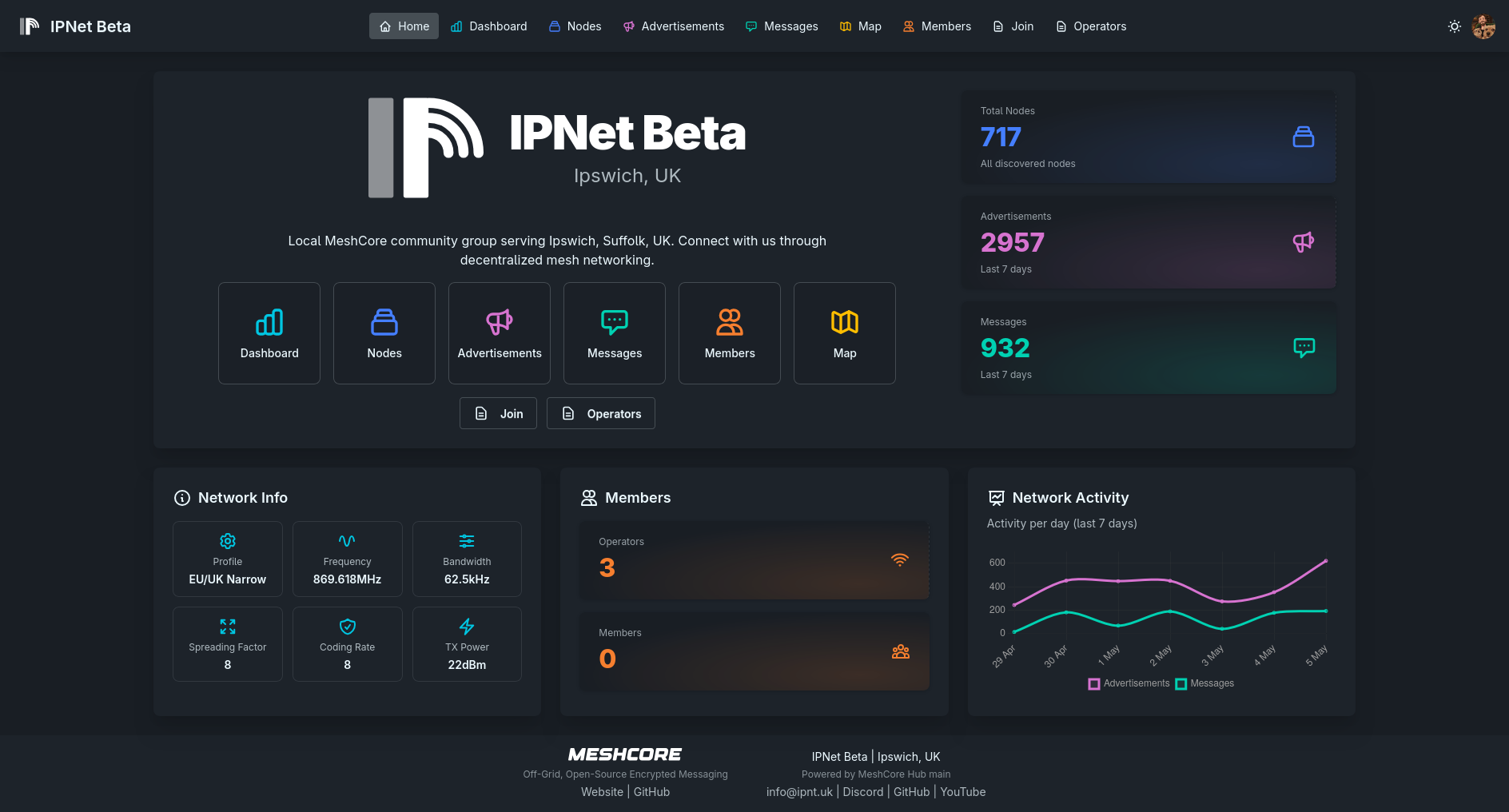Toggle the light/dark theme sun icon
Image resolution: width=1509 pixels, height=812 pixels.
pos(1455,26)
